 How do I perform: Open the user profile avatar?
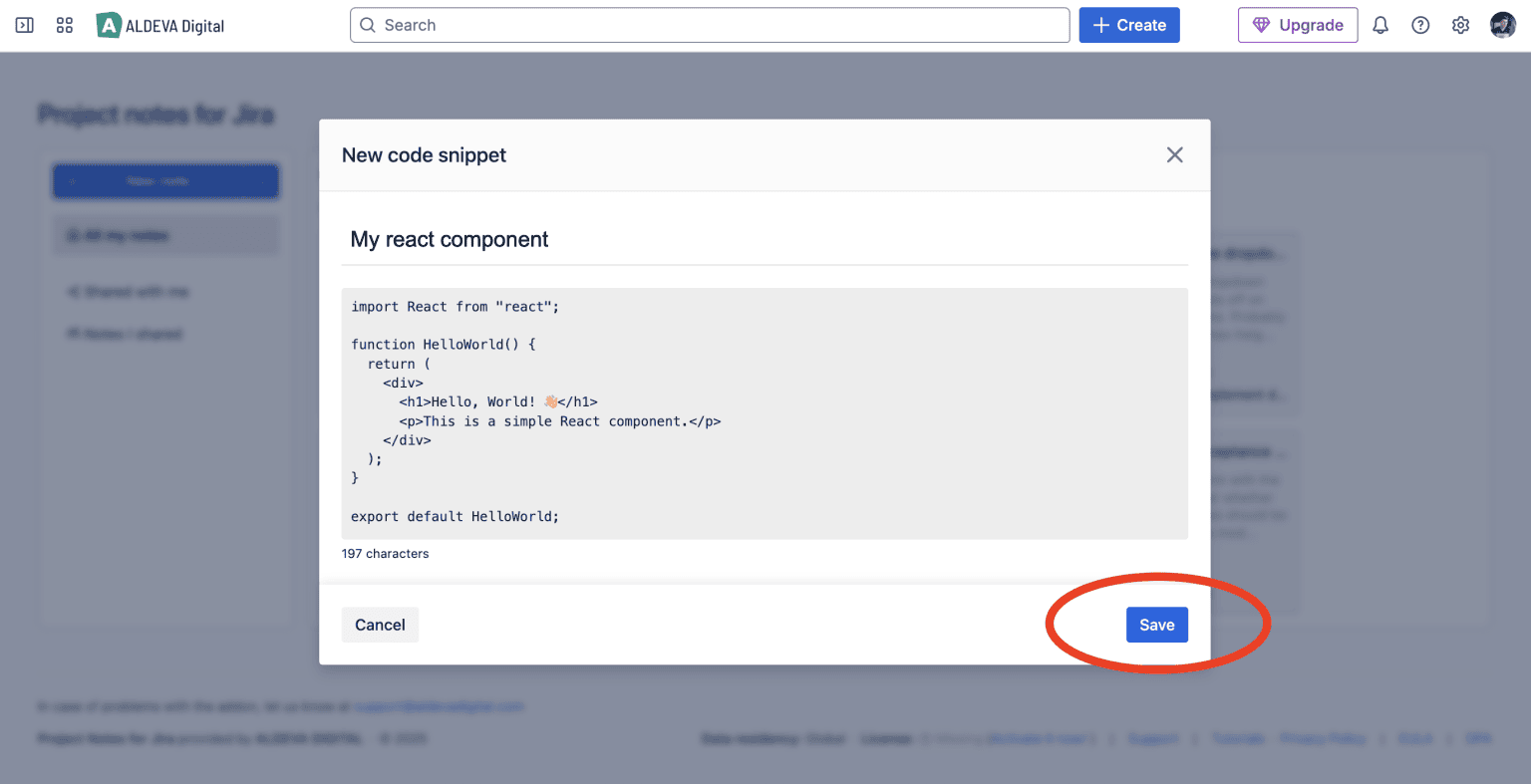click(x=1502, y=25)
